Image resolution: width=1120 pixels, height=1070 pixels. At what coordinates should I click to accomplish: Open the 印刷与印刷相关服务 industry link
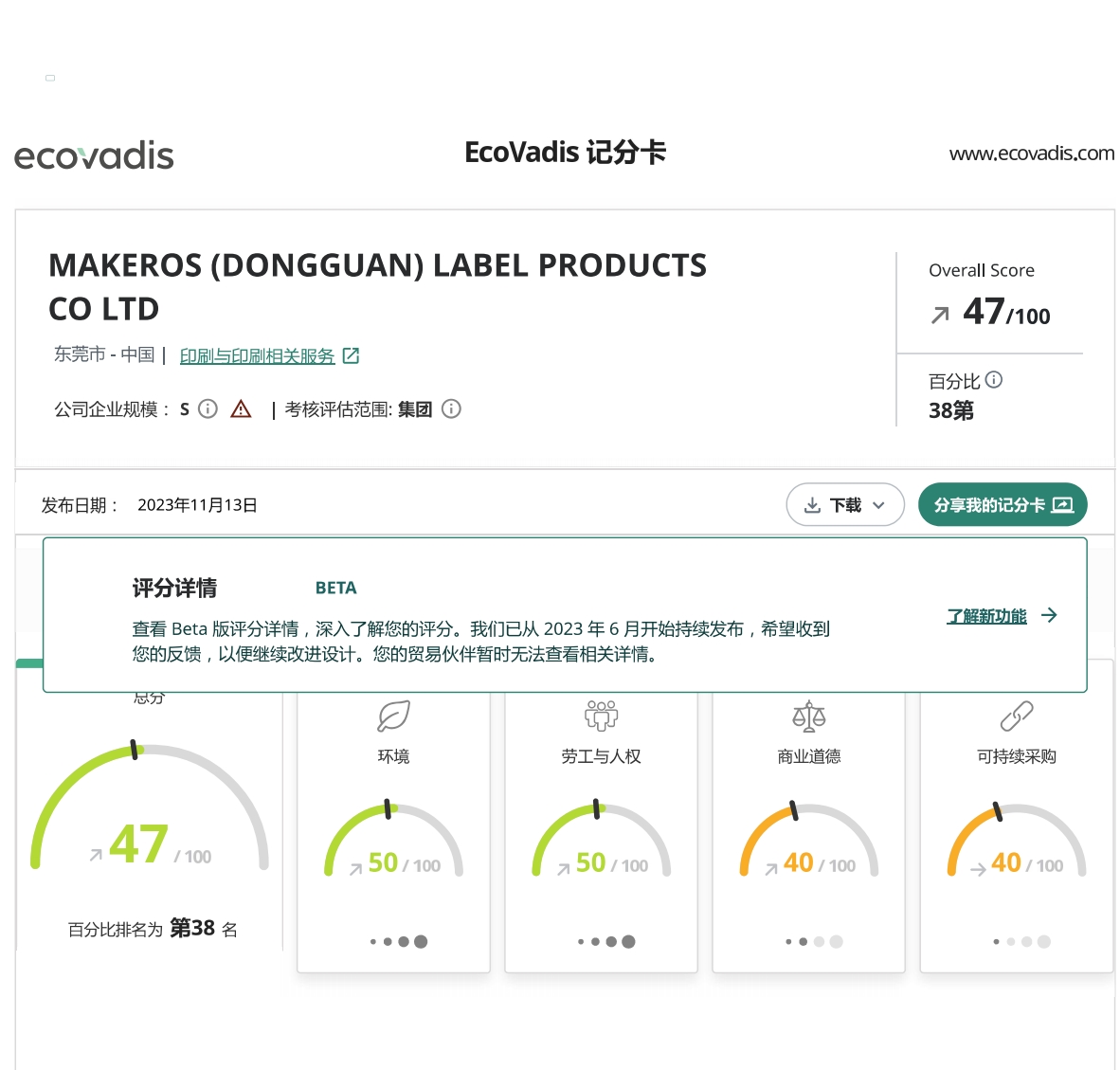[x=258, y=356]
